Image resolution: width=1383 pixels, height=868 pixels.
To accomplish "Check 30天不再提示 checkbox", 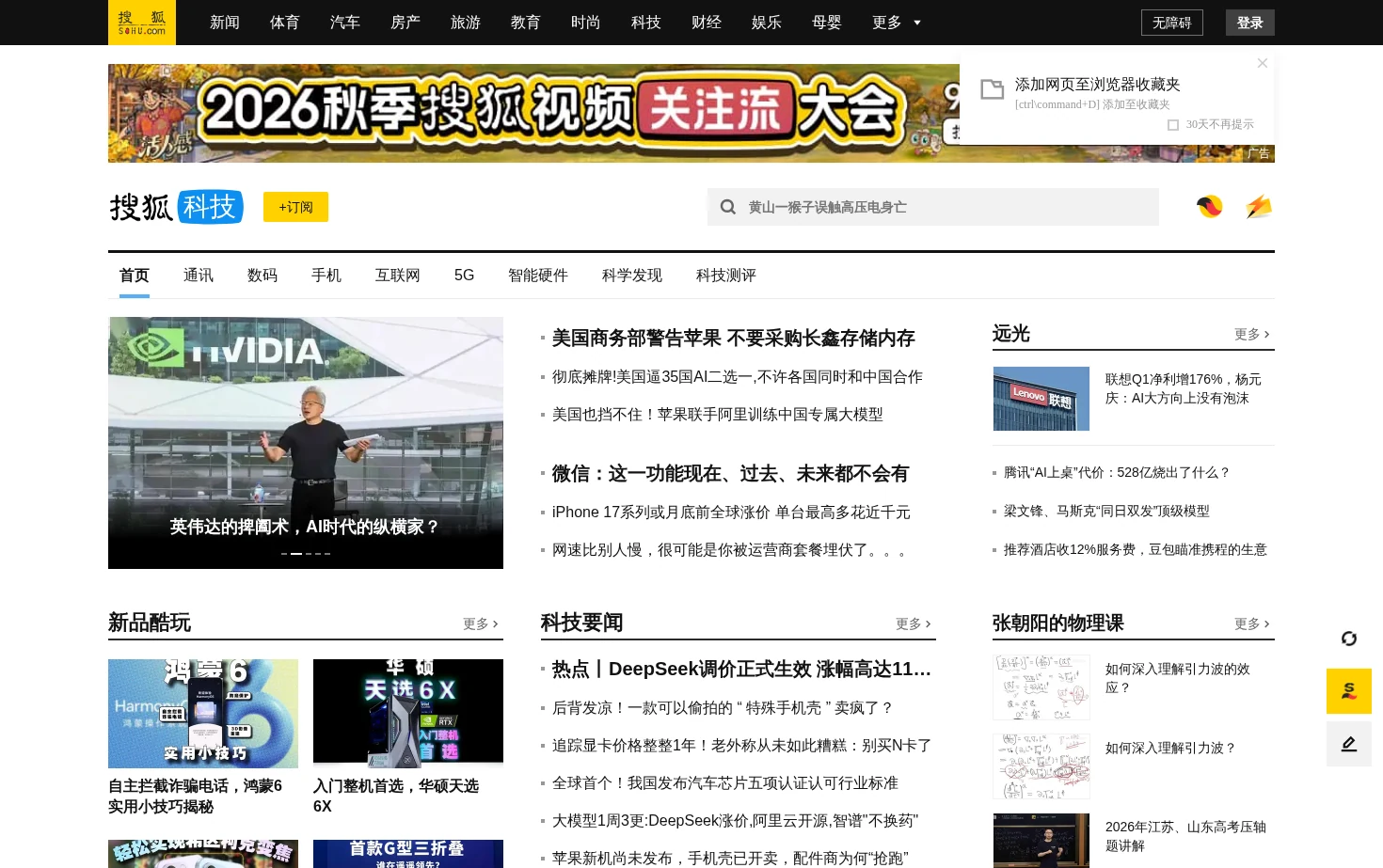I will click(1173, 125).
